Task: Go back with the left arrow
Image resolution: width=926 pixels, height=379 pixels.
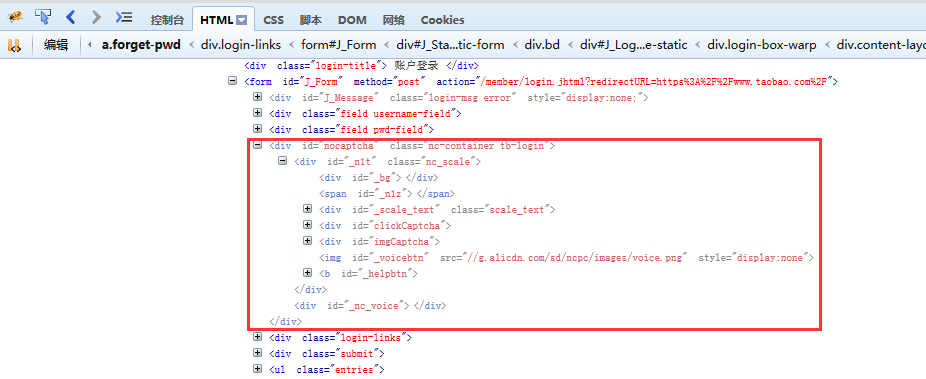Action: tap(70, 17)
